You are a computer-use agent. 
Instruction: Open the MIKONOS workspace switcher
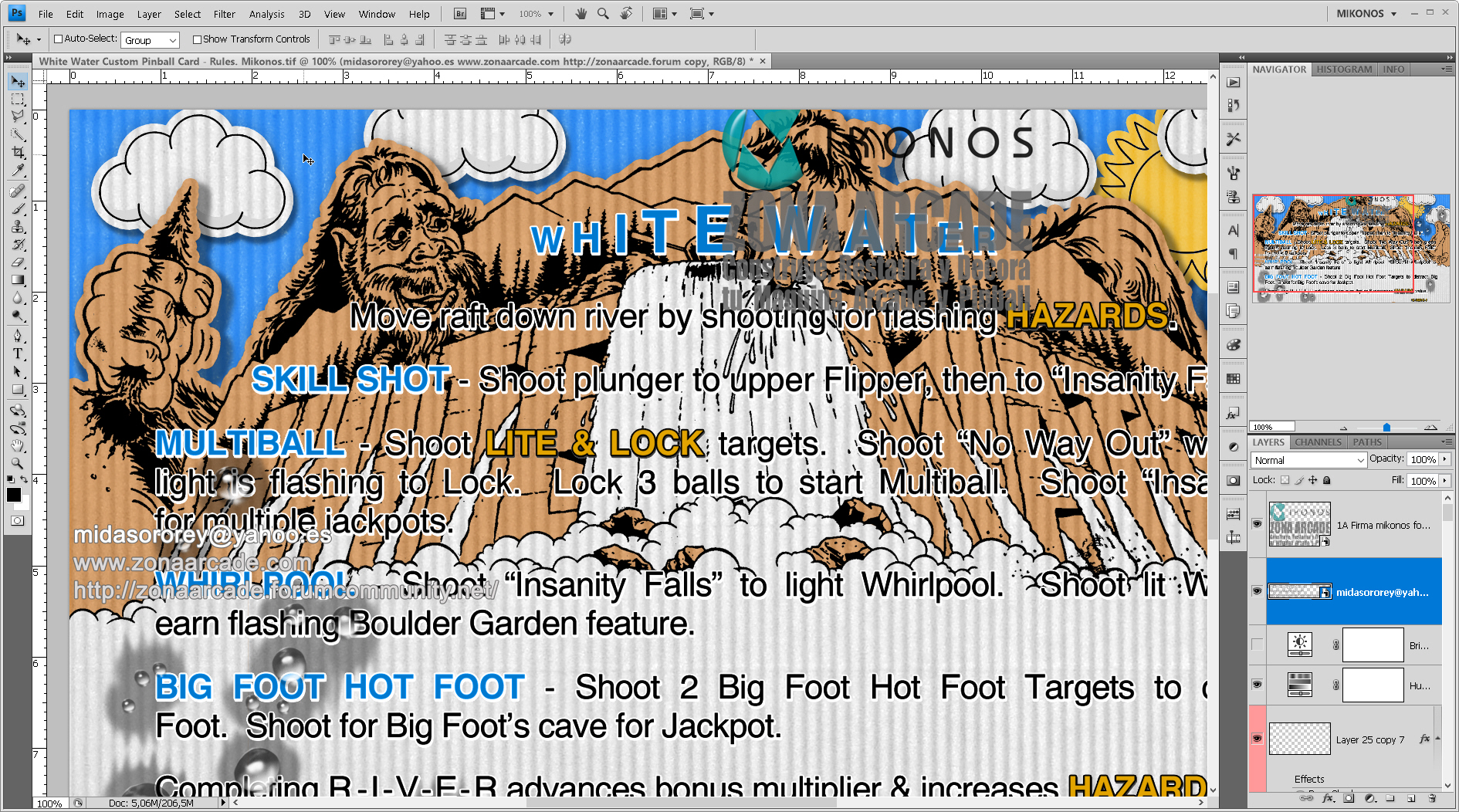(x=1366, y=13)
